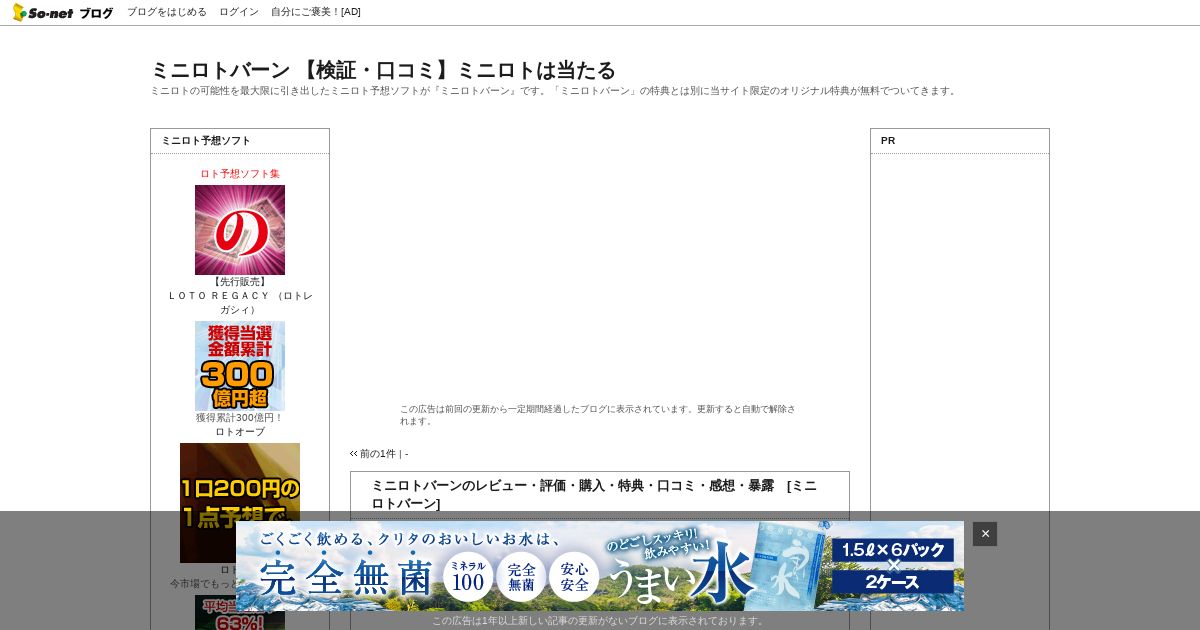Open the LOTO REGACY (ロトレガシィ) text link
Viewport: 1200px width, 630px height.
[x=240, y=302]
